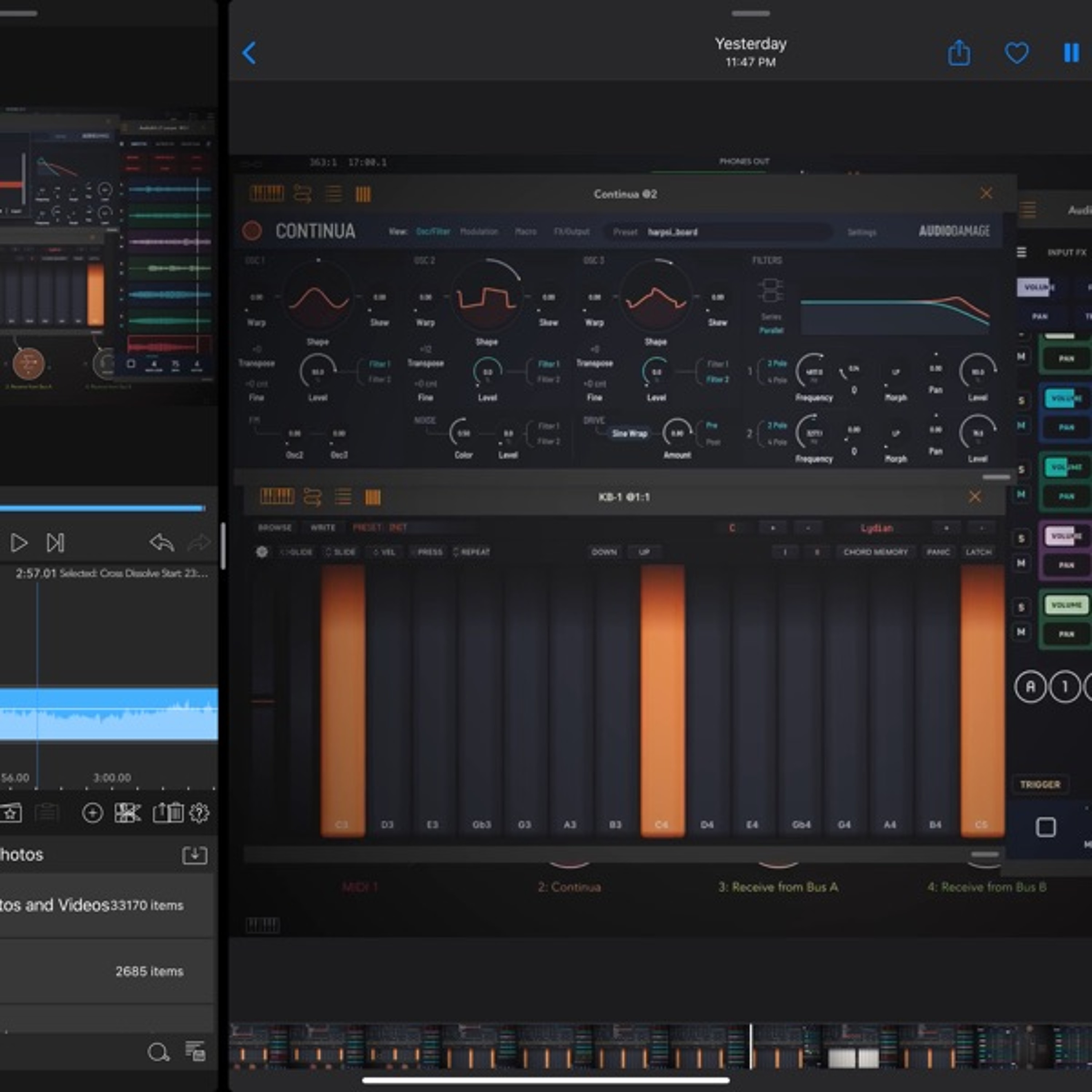Toggle OSC 1 routing to Filter 1
The height and width of the screenshot is (1092, 1092).
(x=379, y=364)
